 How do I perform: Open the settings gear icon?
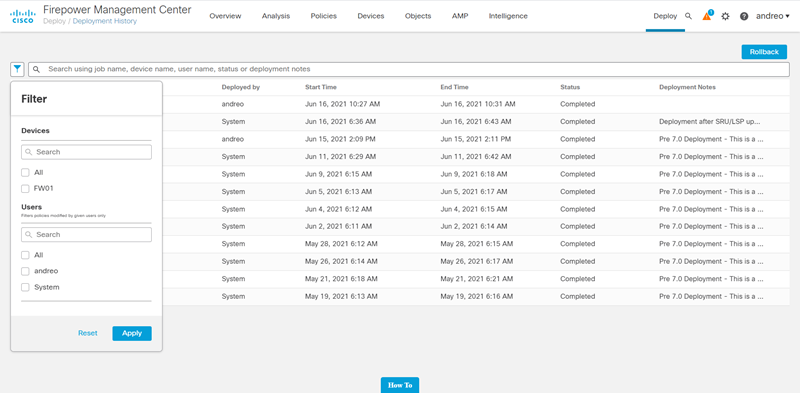725,16
